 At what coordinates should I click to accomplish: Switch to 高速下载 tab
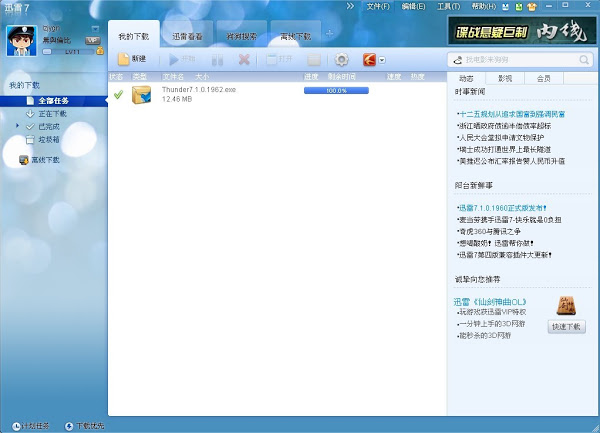pos(296,37)
